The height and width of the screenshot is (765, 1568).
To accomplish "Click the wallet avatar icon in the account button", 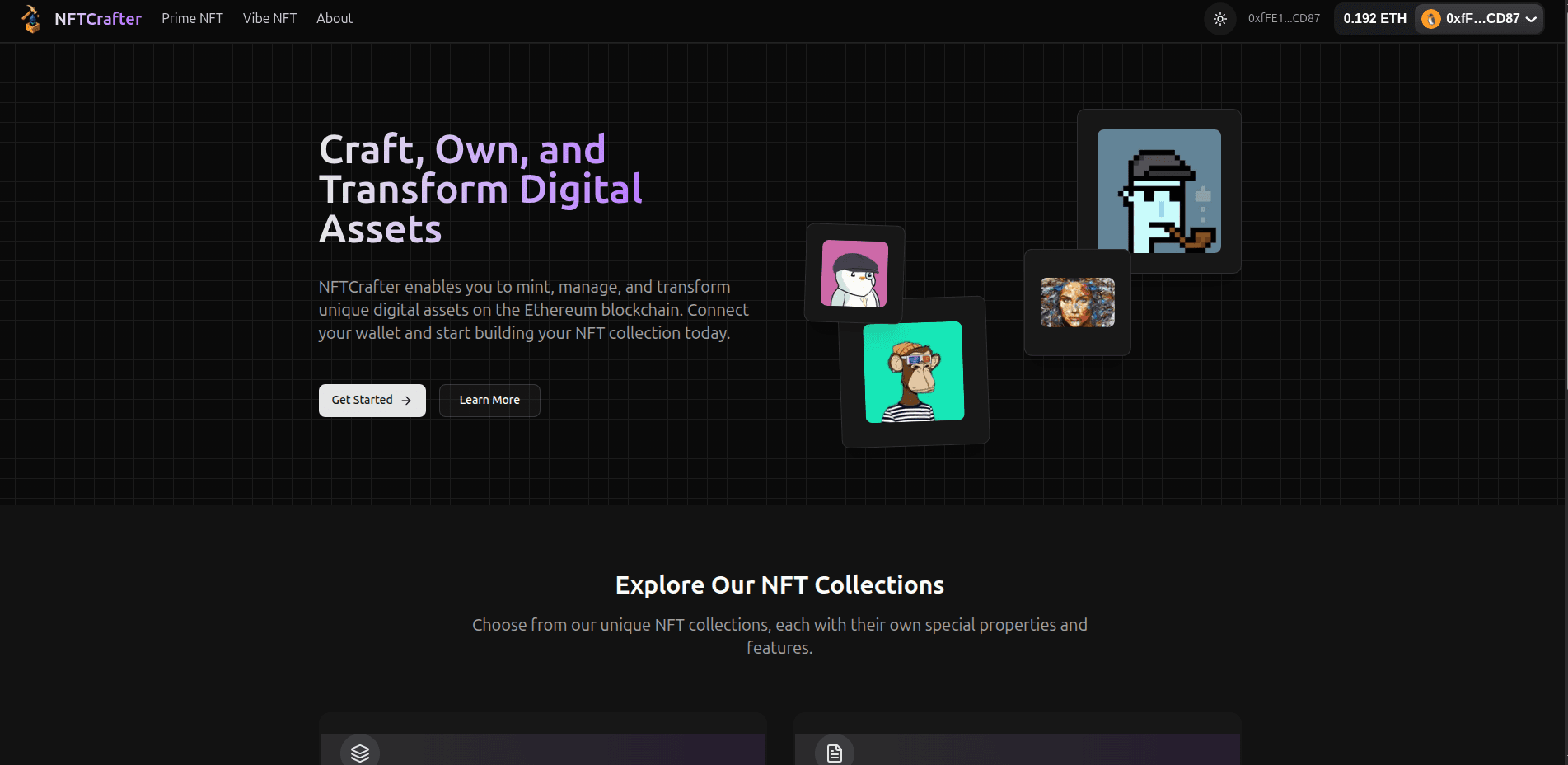I will click(1430, 18).
